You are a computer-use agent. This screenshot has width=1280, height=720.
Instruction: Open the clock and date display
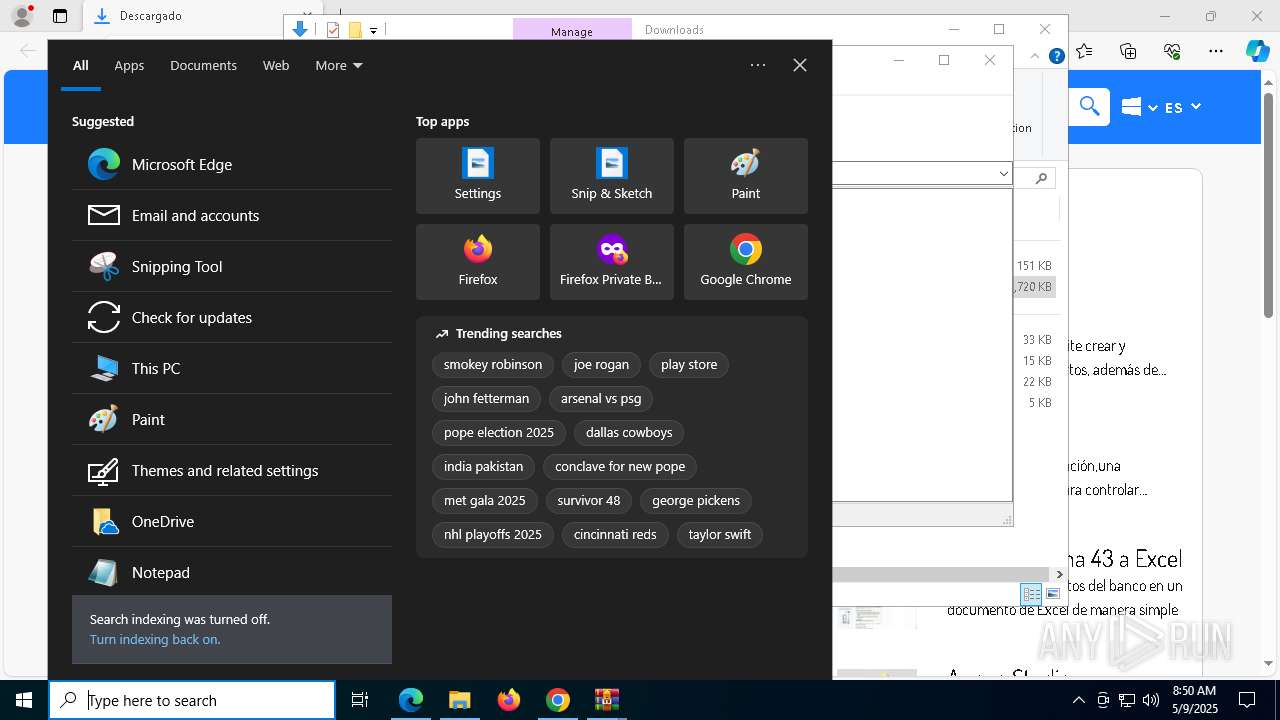click(1192, 700)
